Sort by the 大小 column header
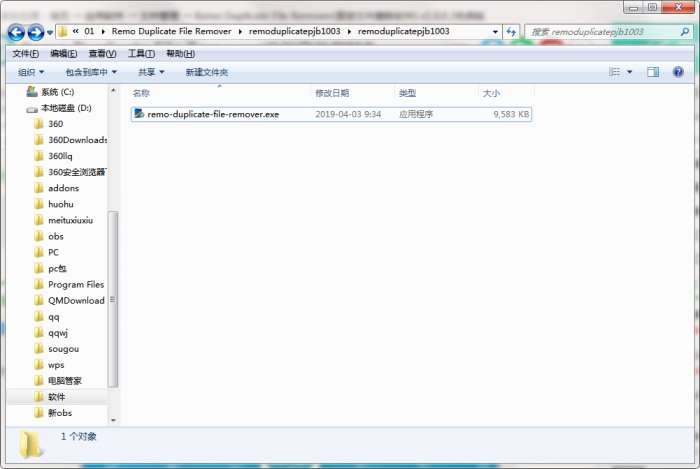Viewport: 700px width, 469px height. click(491, 93)
